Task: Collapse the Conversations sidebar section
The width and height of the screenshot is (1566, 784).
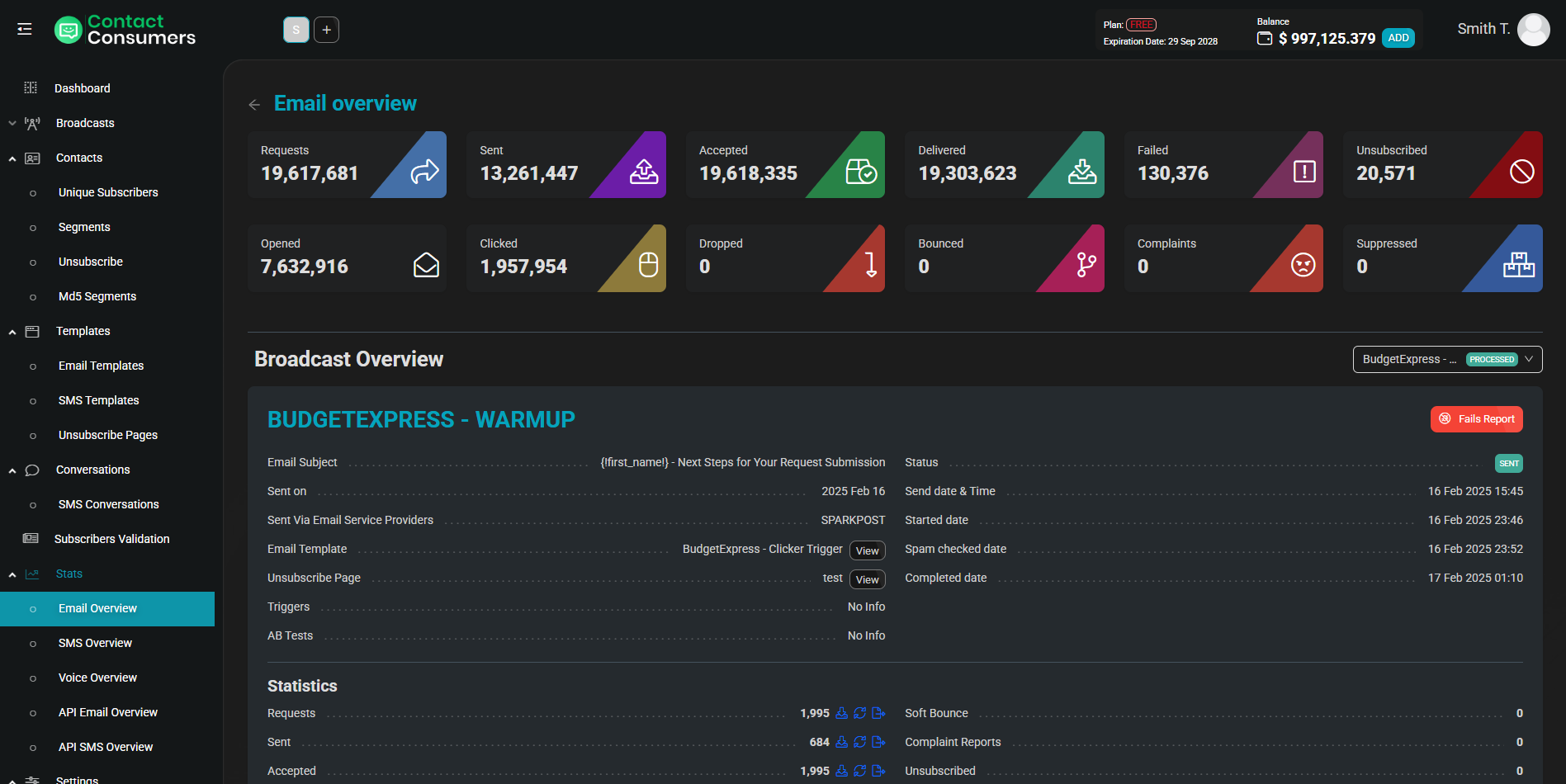Action: coord(12,470)
